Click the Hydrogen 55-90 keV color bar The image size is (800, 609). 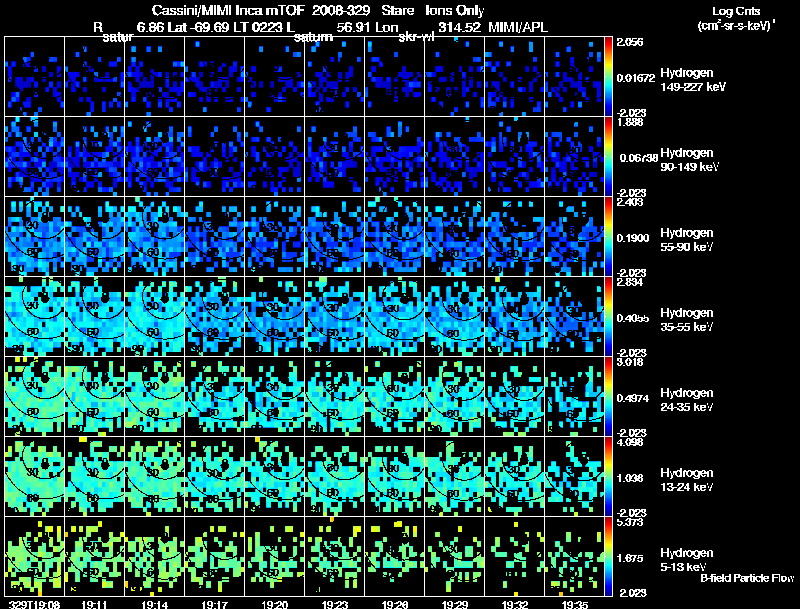coord(608,237)
